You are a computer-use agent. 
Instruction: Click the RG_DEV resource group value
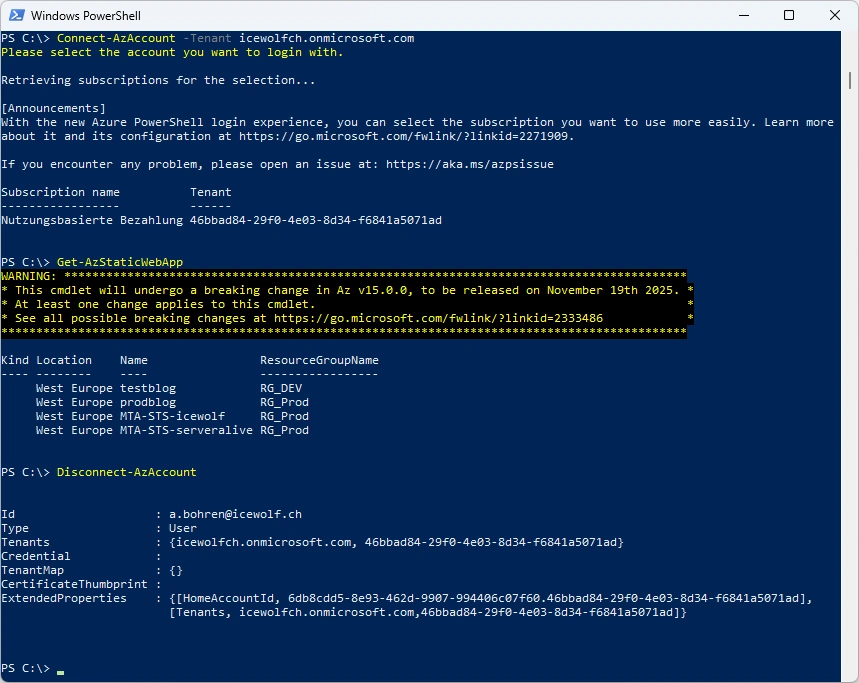click(x=281, y=388)
